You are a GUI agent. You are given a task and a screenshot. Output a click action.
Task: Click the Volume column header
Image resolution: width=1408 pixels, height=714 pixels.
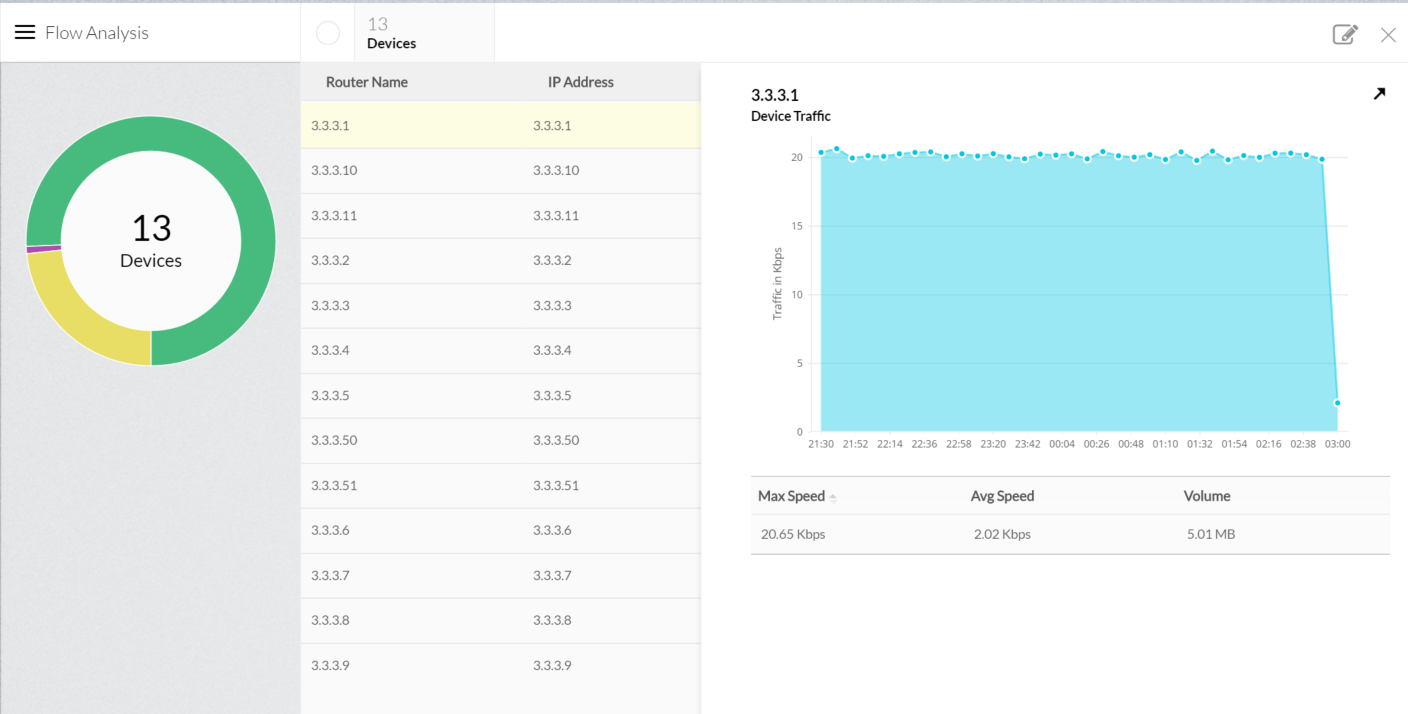coord(1207,496)
